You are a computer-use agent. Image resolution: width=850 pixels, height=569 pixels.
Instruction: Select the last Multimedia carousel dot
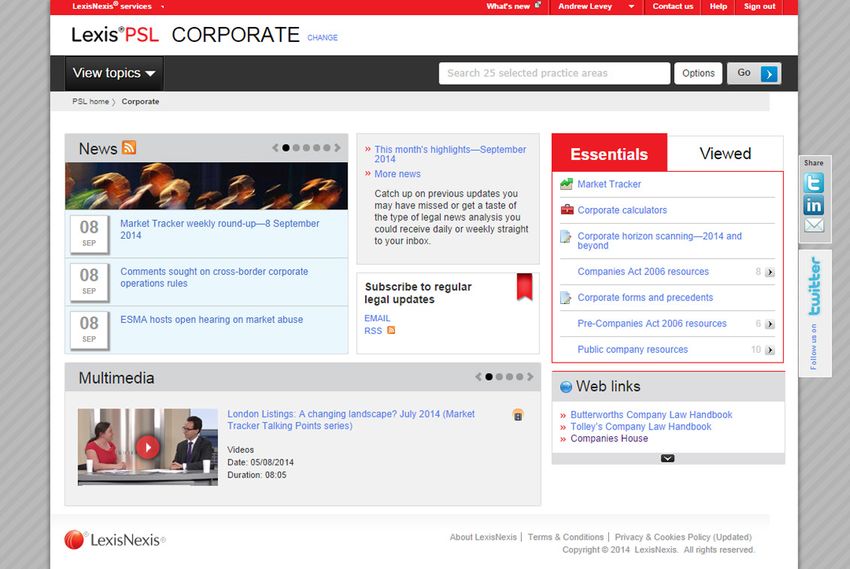coord(520,377)
